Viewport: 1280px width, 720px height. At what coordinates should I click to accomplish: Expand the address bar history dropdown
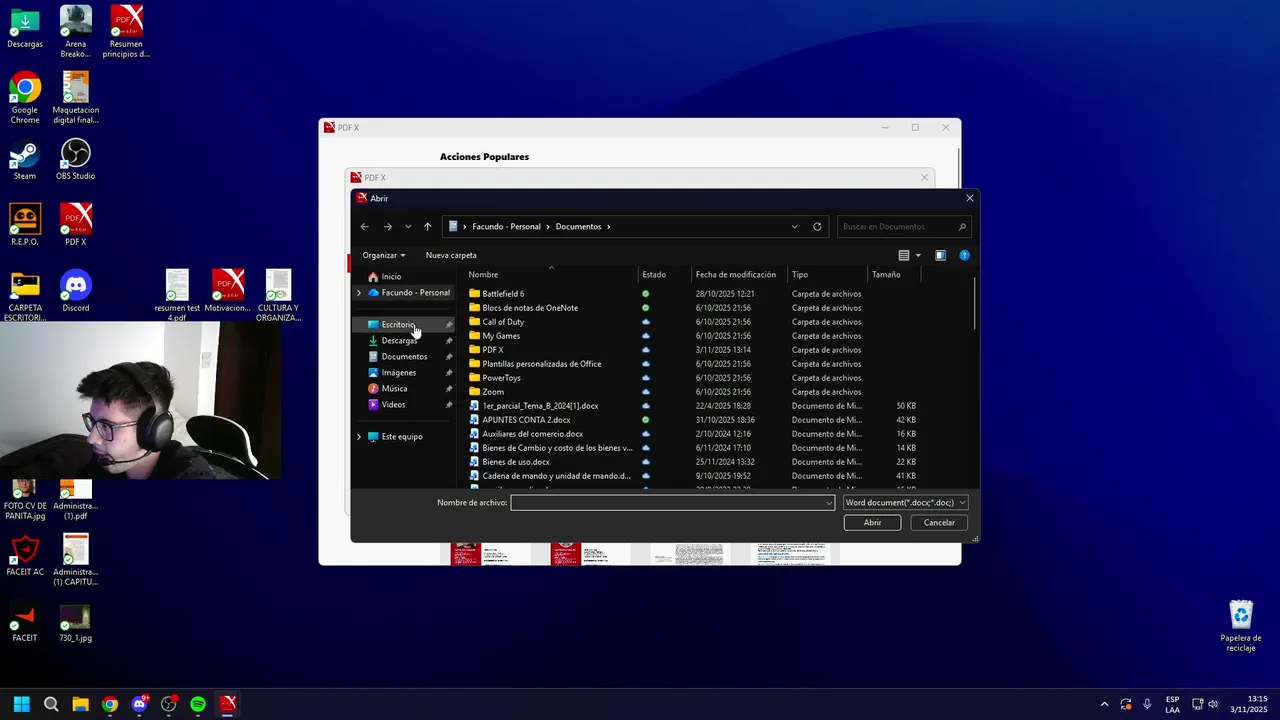coord(795,227)
